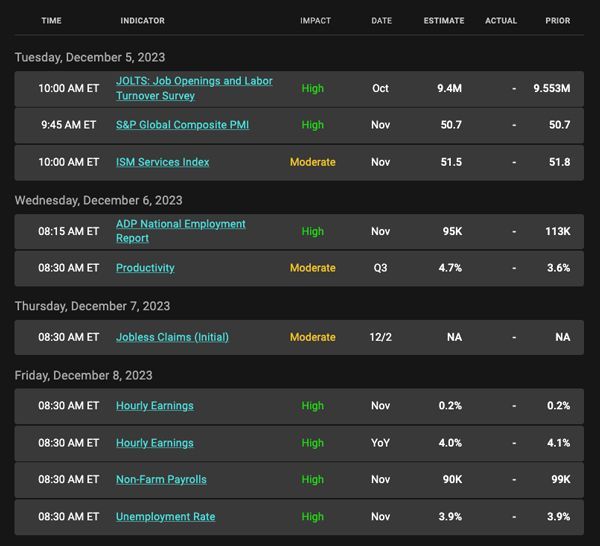Click the ACTUAL column header
The height and width of the screenshot is (546, 600).
click(501, 21)
